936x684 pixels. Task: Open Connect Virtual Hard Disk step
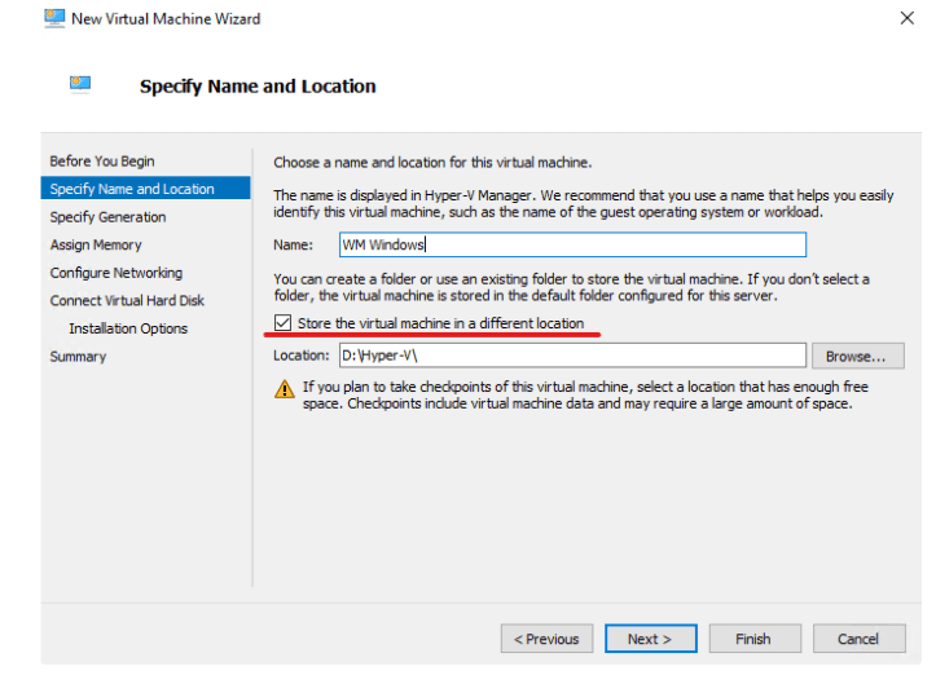(x=127, y=301)
